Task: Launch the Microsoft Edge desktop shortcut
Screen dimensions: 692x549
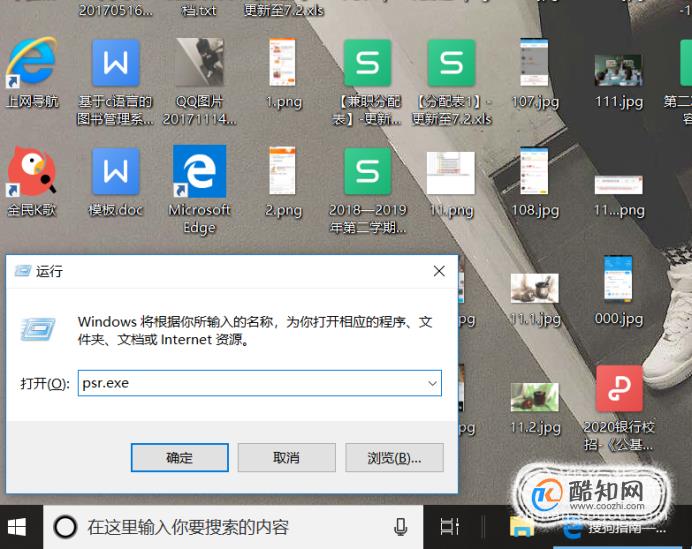Action: coord(199,171)
